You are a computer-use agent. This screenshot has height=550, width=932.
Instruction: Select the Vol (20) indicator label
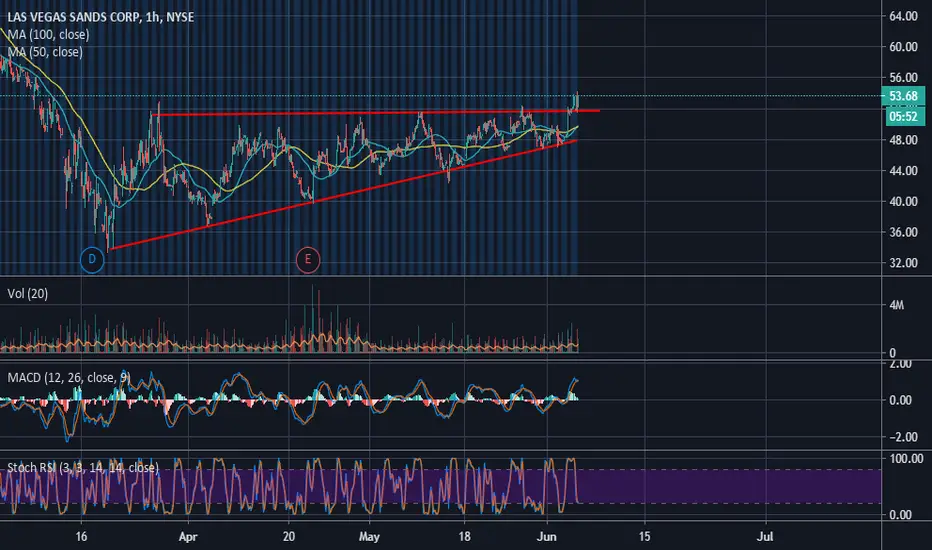tap(27, 293)
